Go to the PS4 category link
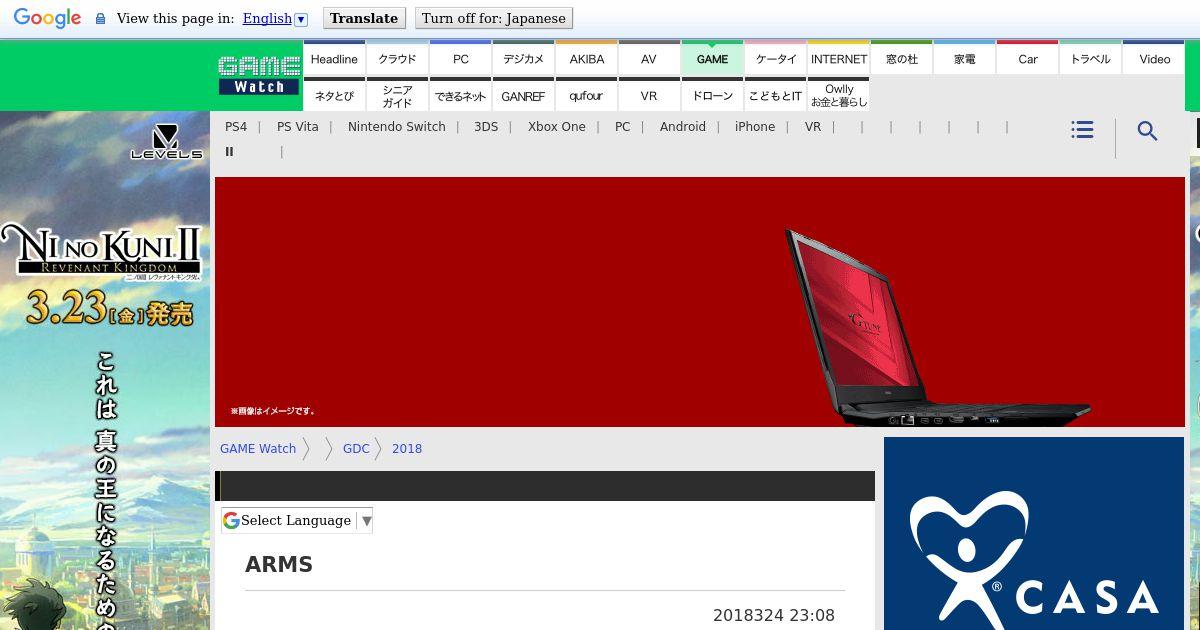The image size is (1200, 630). click(236, 127)
